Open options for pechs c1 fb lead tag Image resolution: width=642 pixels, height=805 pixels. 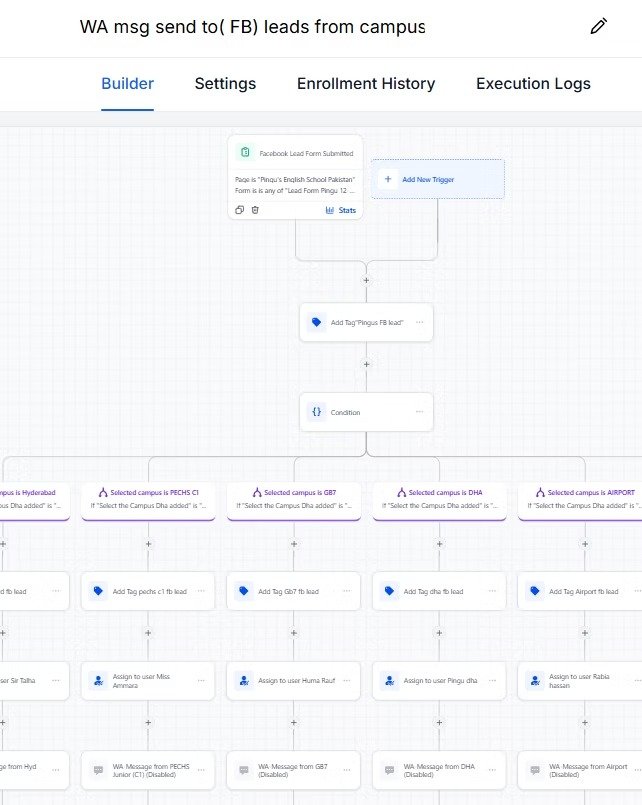click(x=201, y=591)
